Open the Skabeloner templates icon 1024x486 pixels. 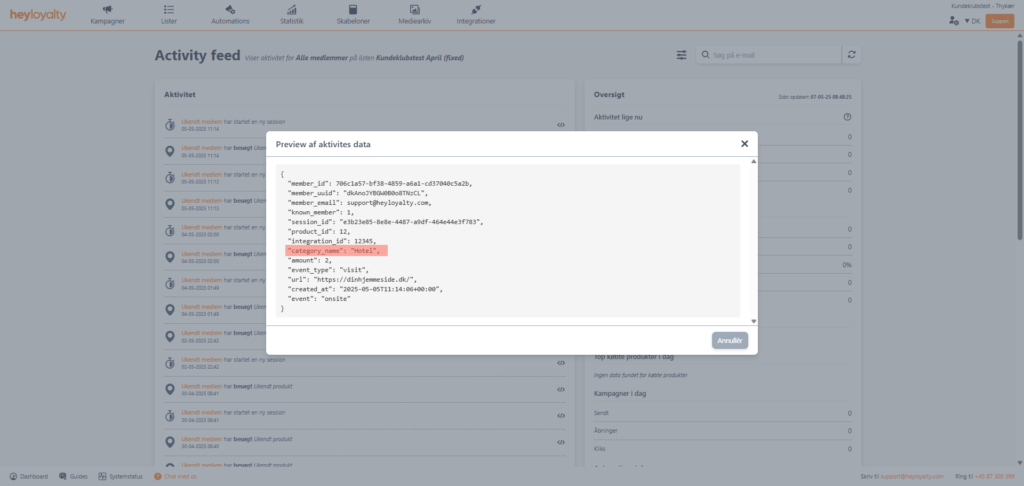[351, 9]
